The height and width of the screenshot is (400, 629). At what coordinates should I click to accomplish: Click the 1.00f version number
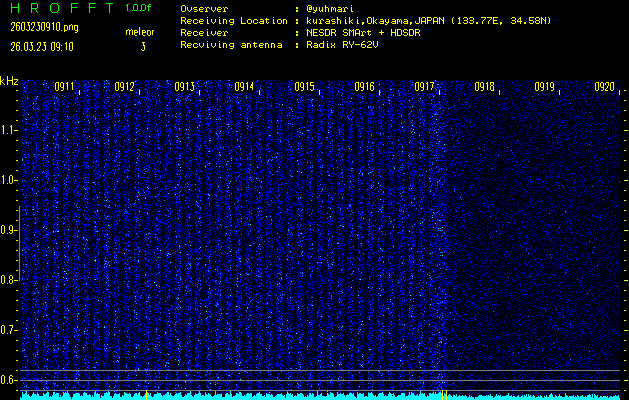click(140, 8)
